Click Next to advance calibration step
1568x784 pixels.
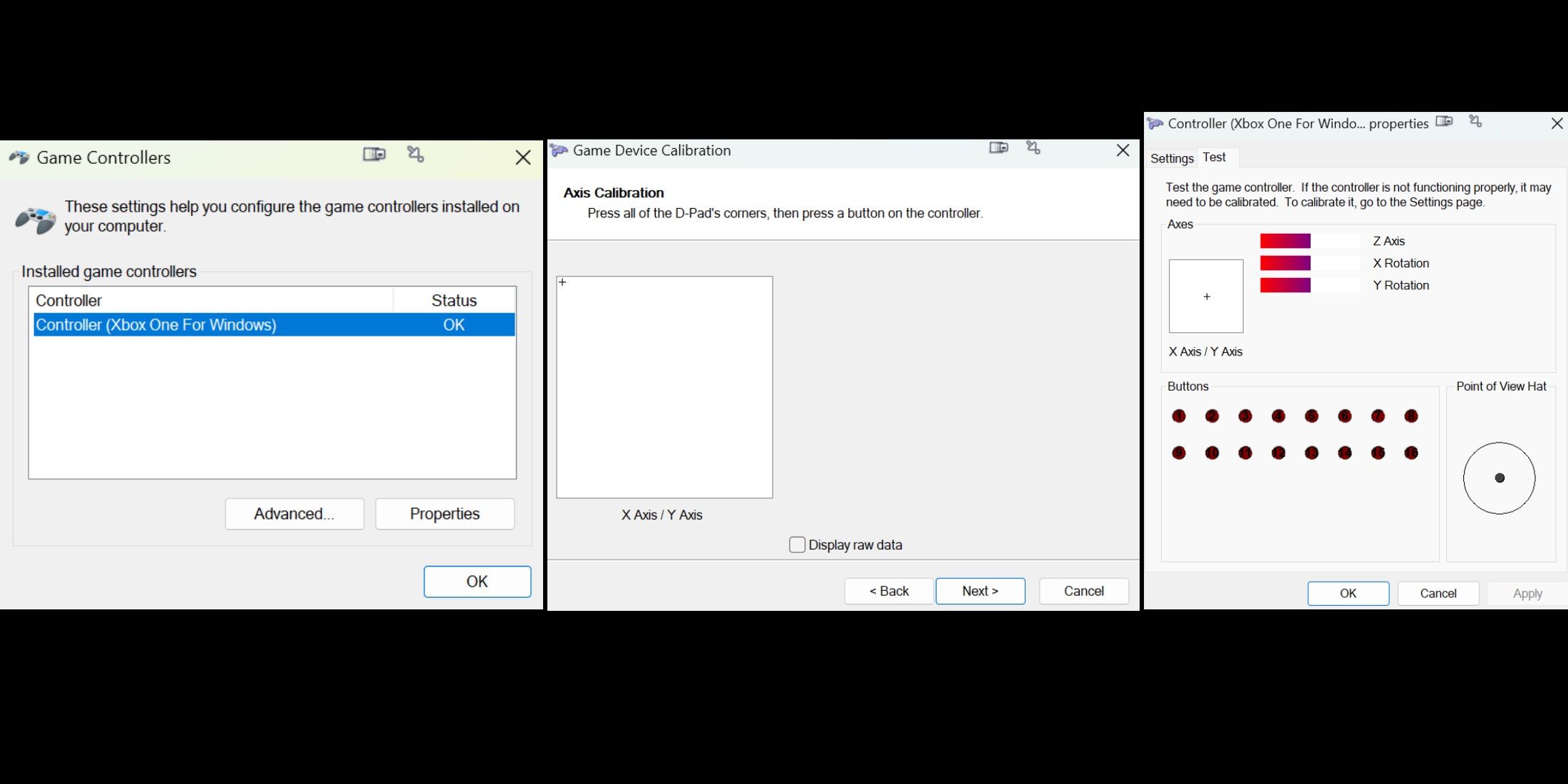tap(981, 590)
